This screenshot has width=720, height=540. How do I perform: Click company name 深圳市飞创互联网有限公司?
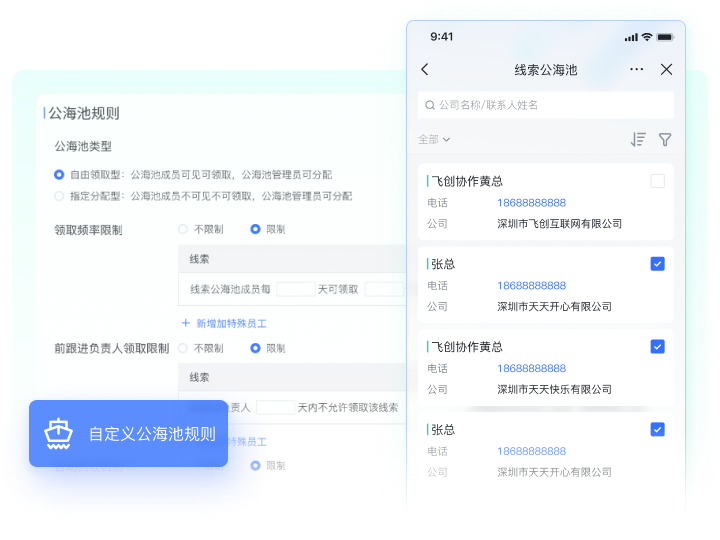[x=559, y=224]
